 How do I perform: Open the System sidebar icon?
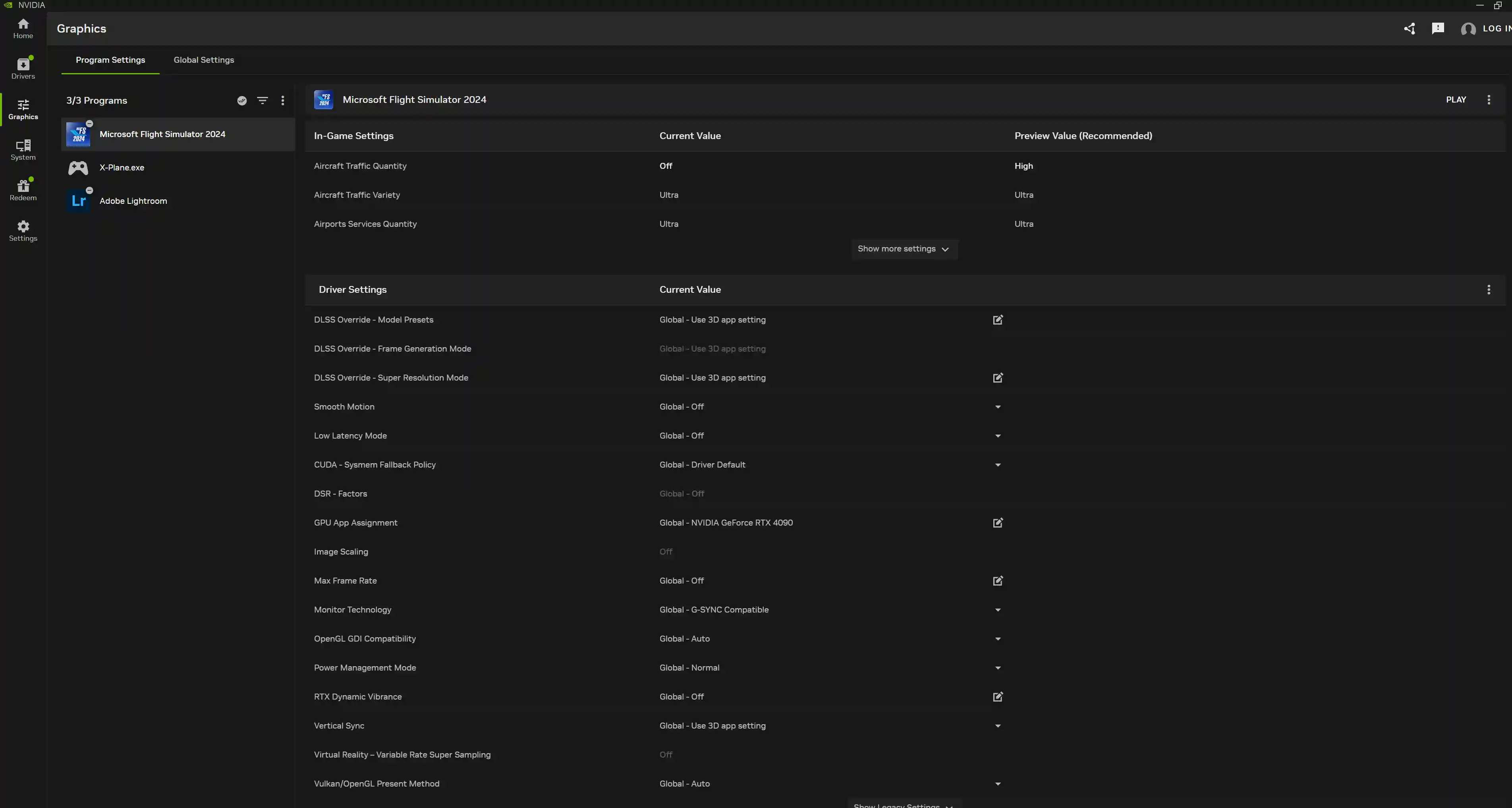(x=23, y=149)
